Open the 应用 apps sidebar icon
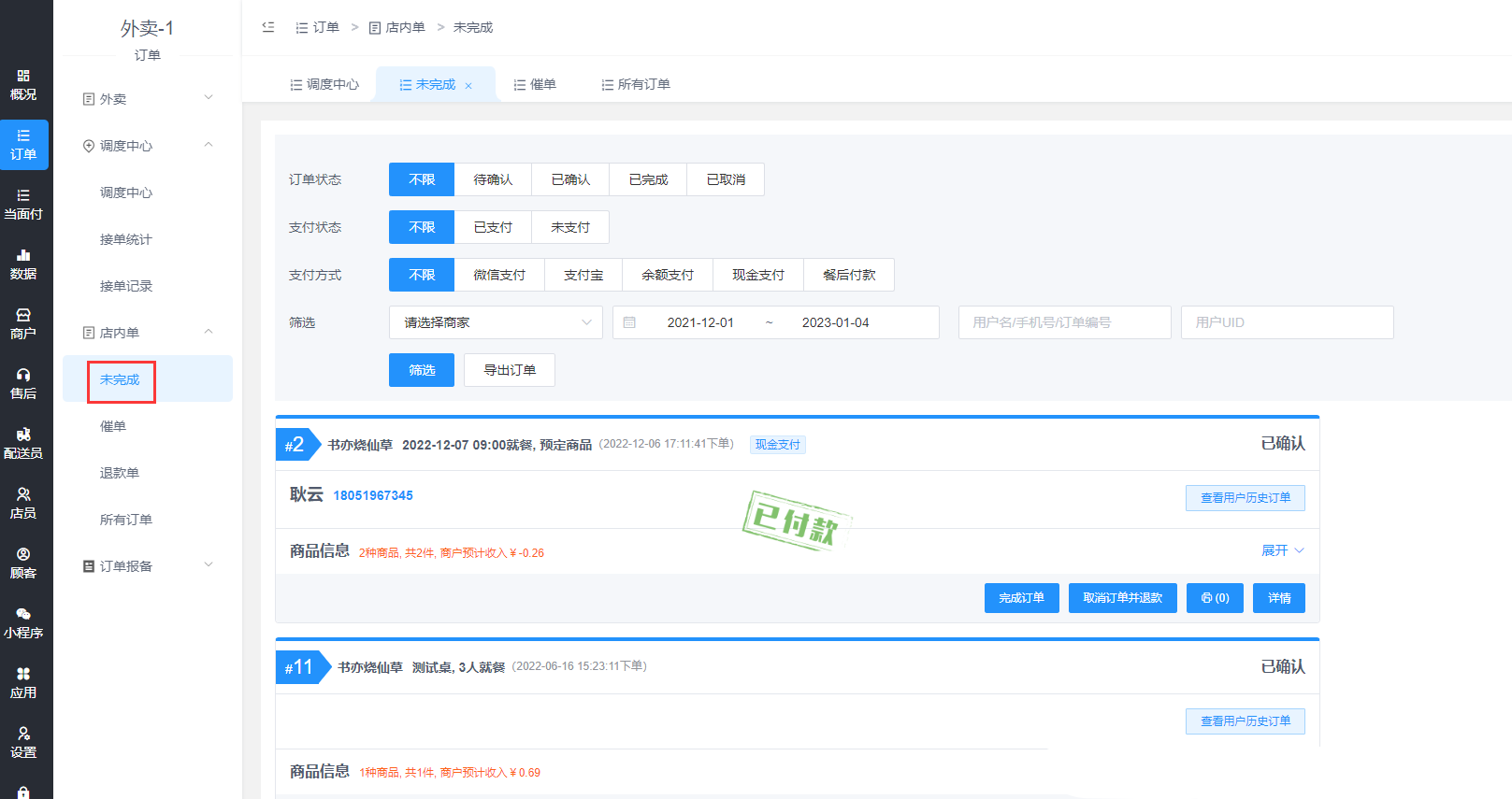 (x=23, y=683)
